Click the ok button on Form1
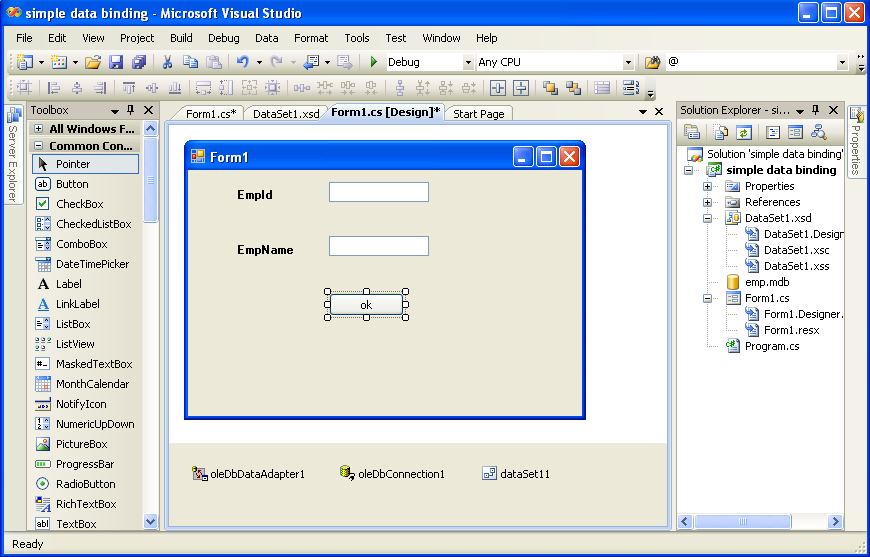 (x=366, y=305)
